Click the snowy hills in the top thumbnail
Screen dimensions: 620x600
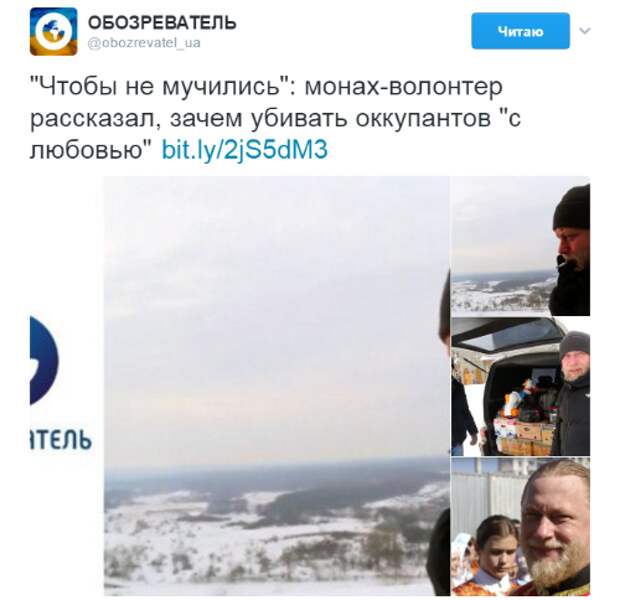click(502, 293)
